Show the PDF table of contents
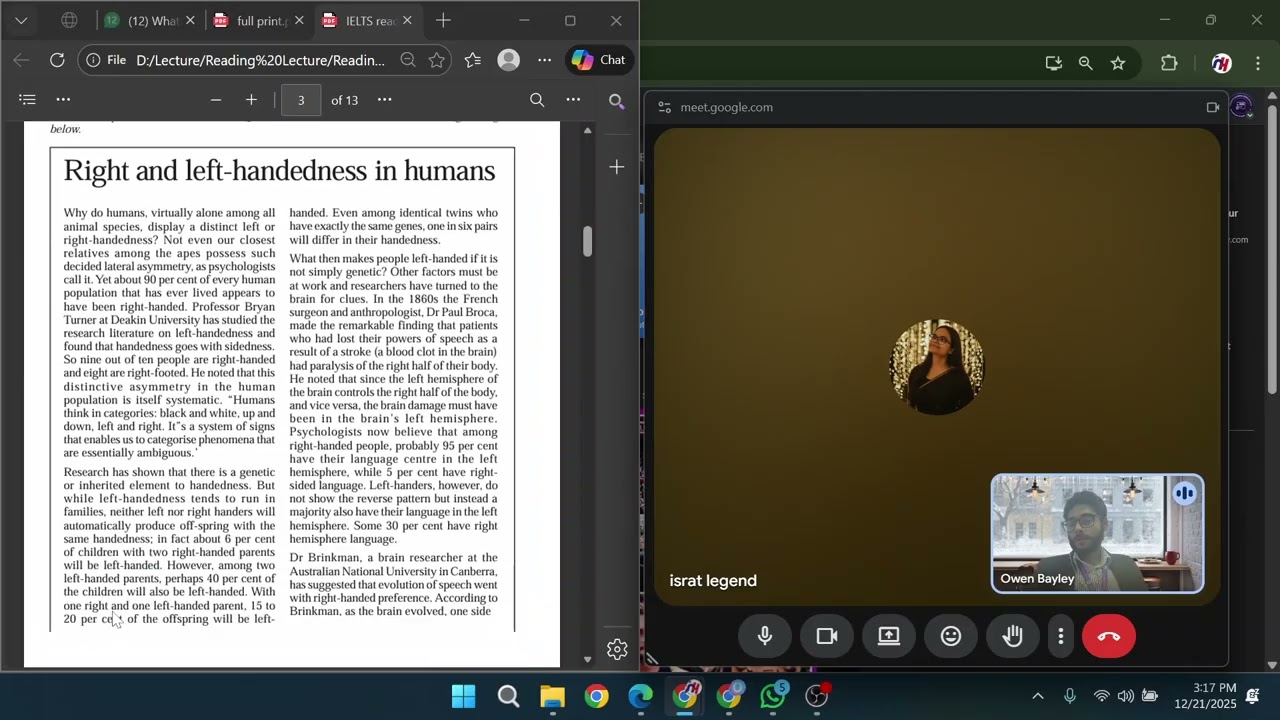This screenshot has height=720, width=1280. tap(27, 100)
